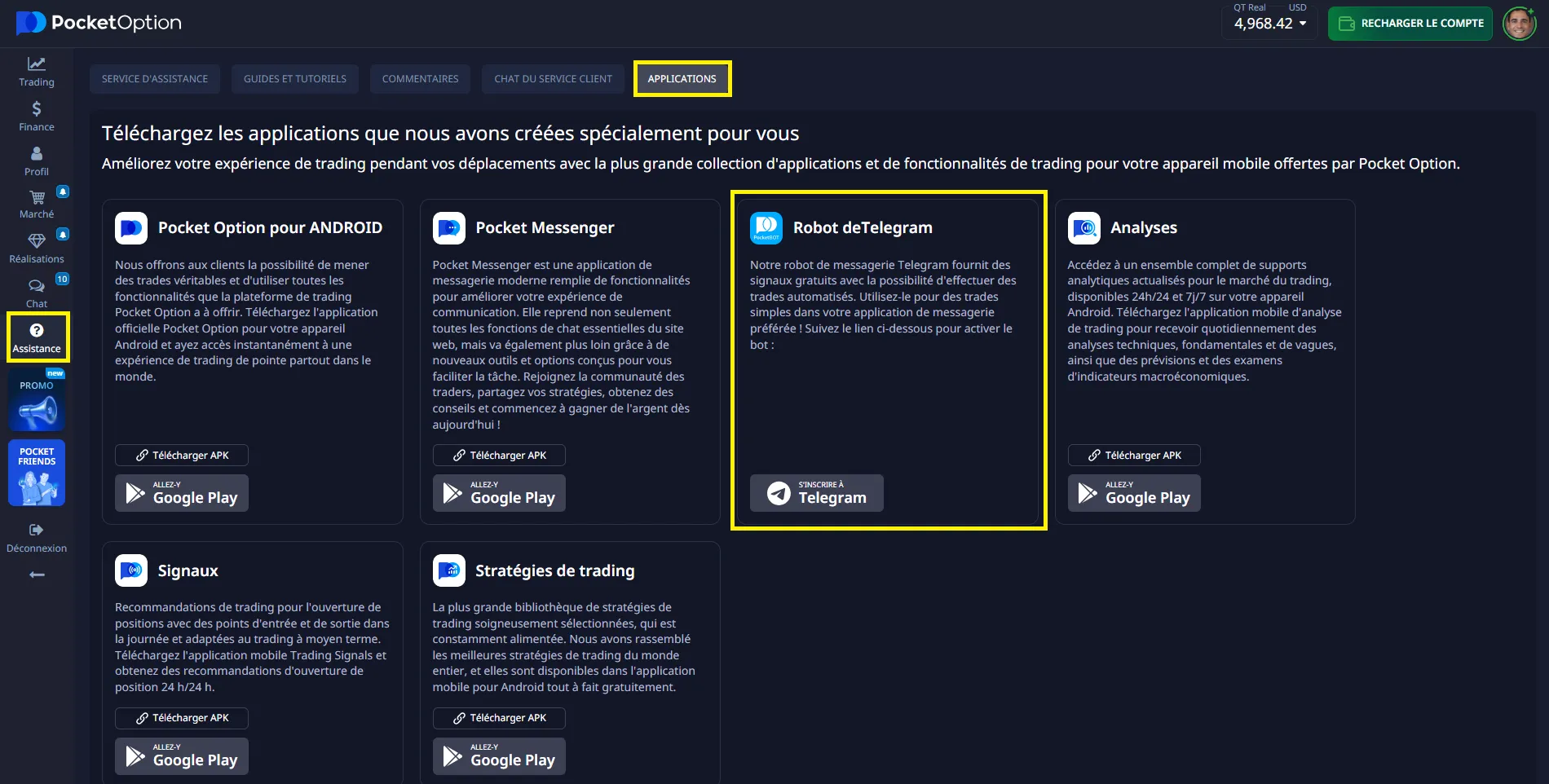This screenshot has width=1549, height=784.
Task: Open the PROMO megaphone banner
Action: [x=37, y=400]
